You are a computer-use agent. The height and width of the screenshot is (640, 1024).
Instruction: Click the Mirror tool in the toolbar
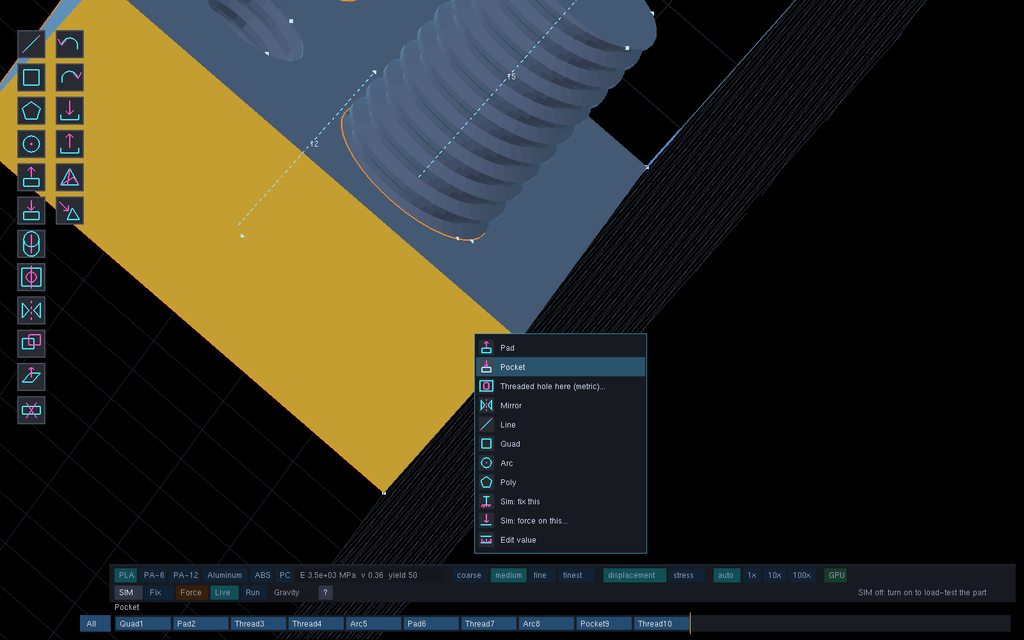point(31,310)
